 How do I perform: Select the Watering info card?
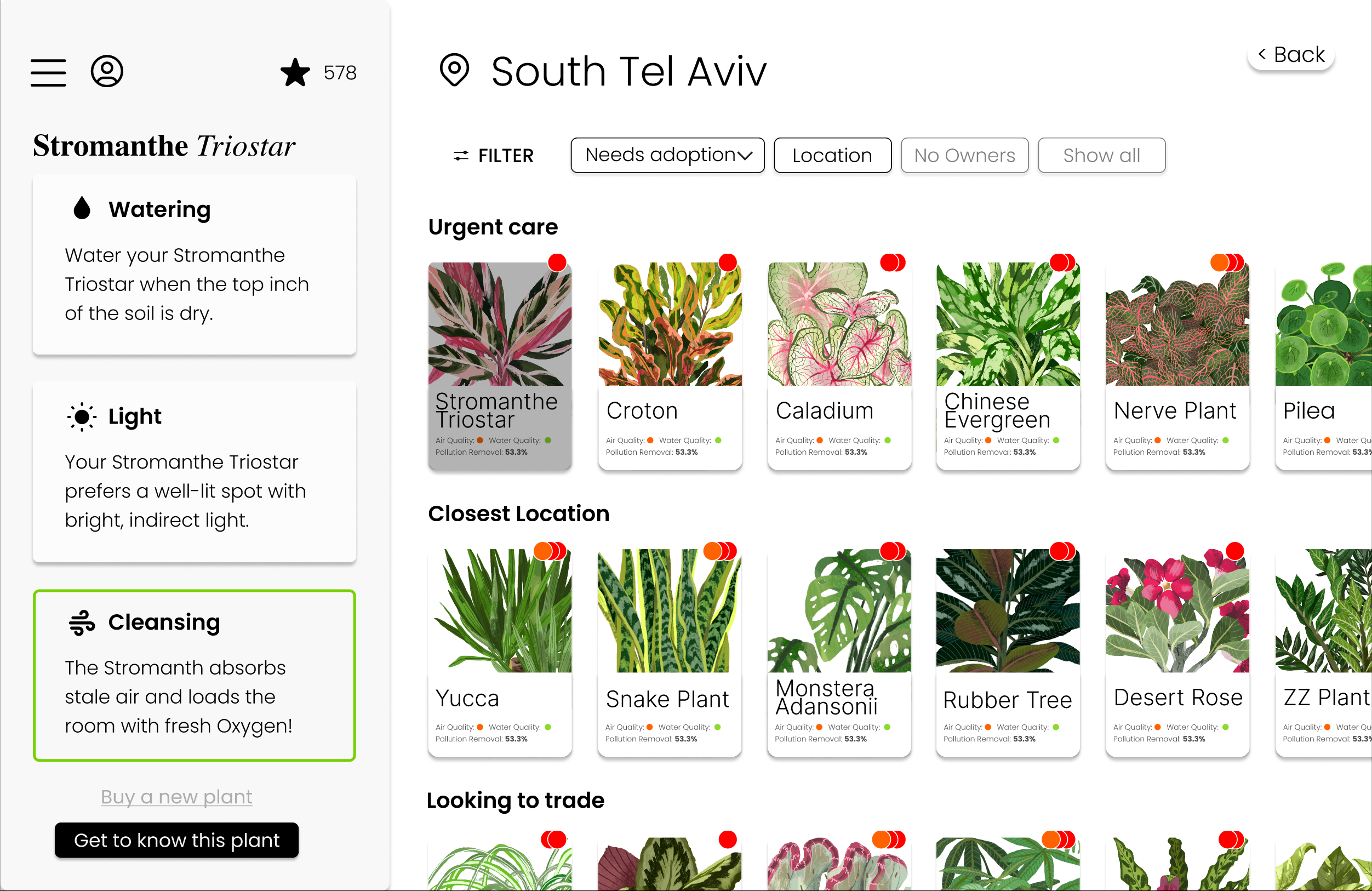click(195, 265)
